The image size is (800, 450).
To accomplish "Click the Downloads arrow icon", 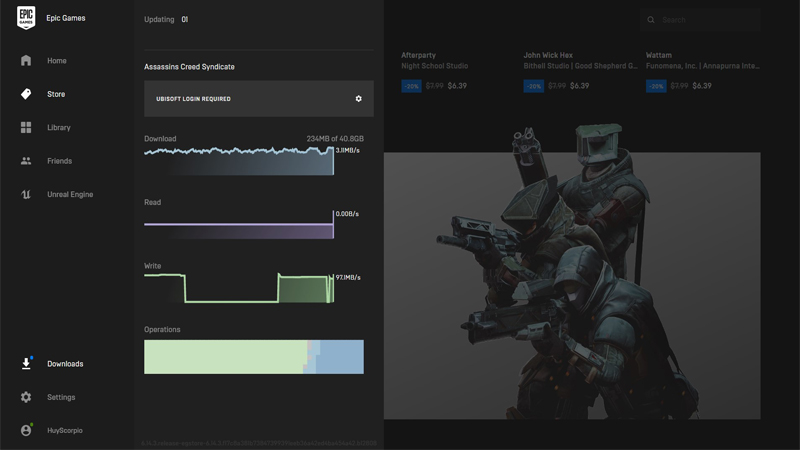I will 26,364.
